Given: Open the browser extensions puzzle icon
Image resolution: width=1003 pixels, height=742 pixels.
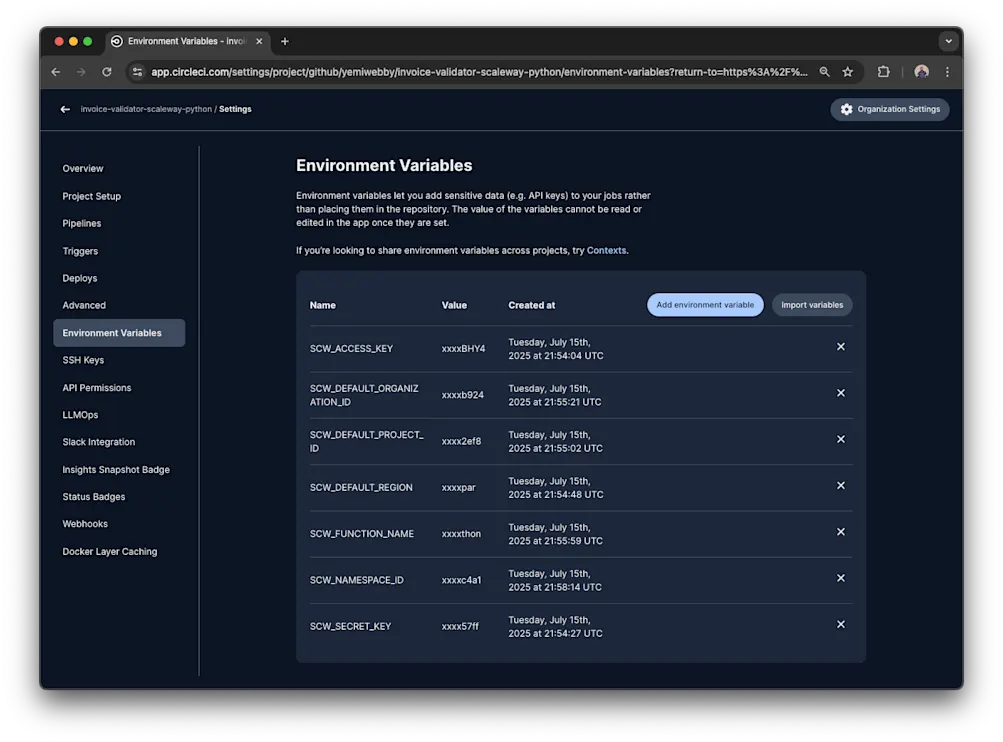Looking at the screenshot, I should (883, 71).
